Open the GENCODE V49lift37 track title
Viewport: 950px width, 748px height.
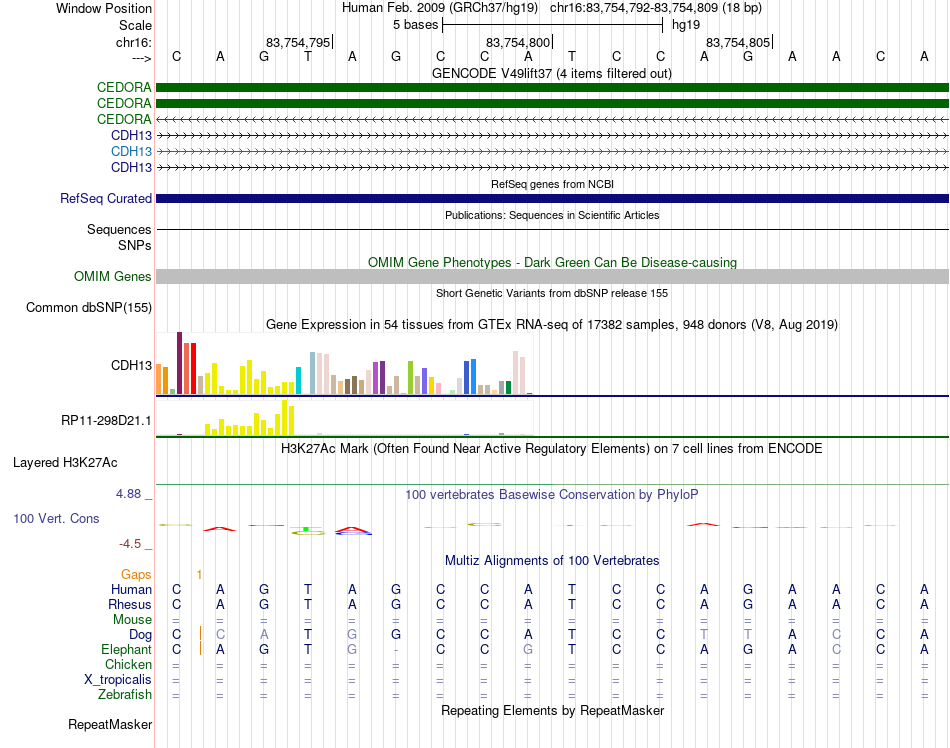(552, 73)
